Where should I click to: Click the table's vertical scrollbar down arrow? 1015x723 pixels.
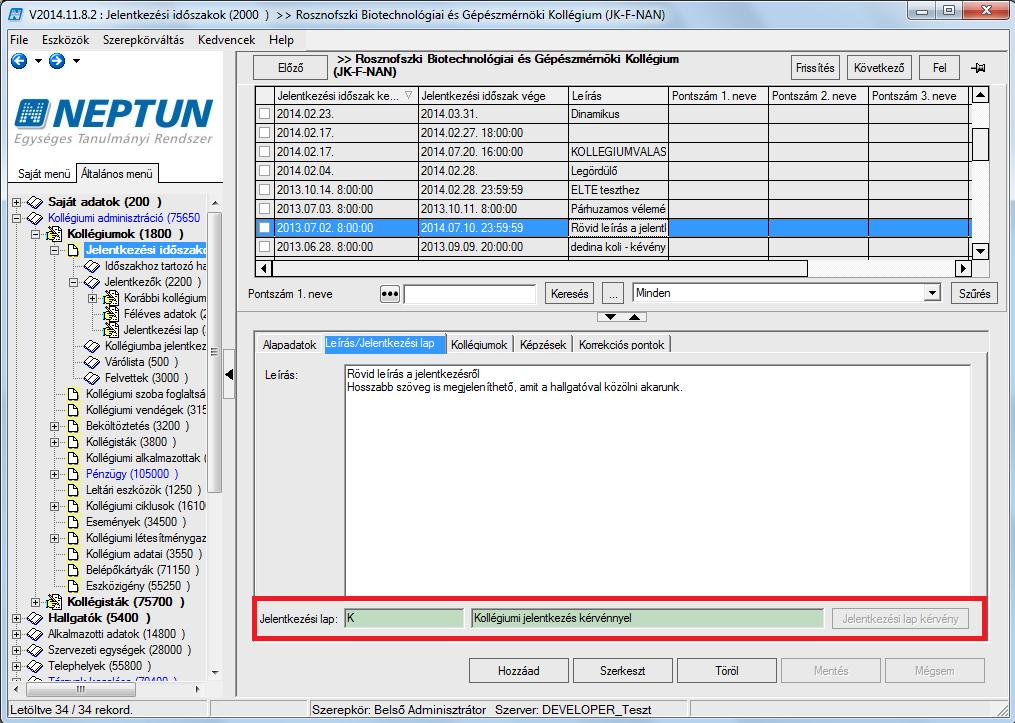(980, 251)
